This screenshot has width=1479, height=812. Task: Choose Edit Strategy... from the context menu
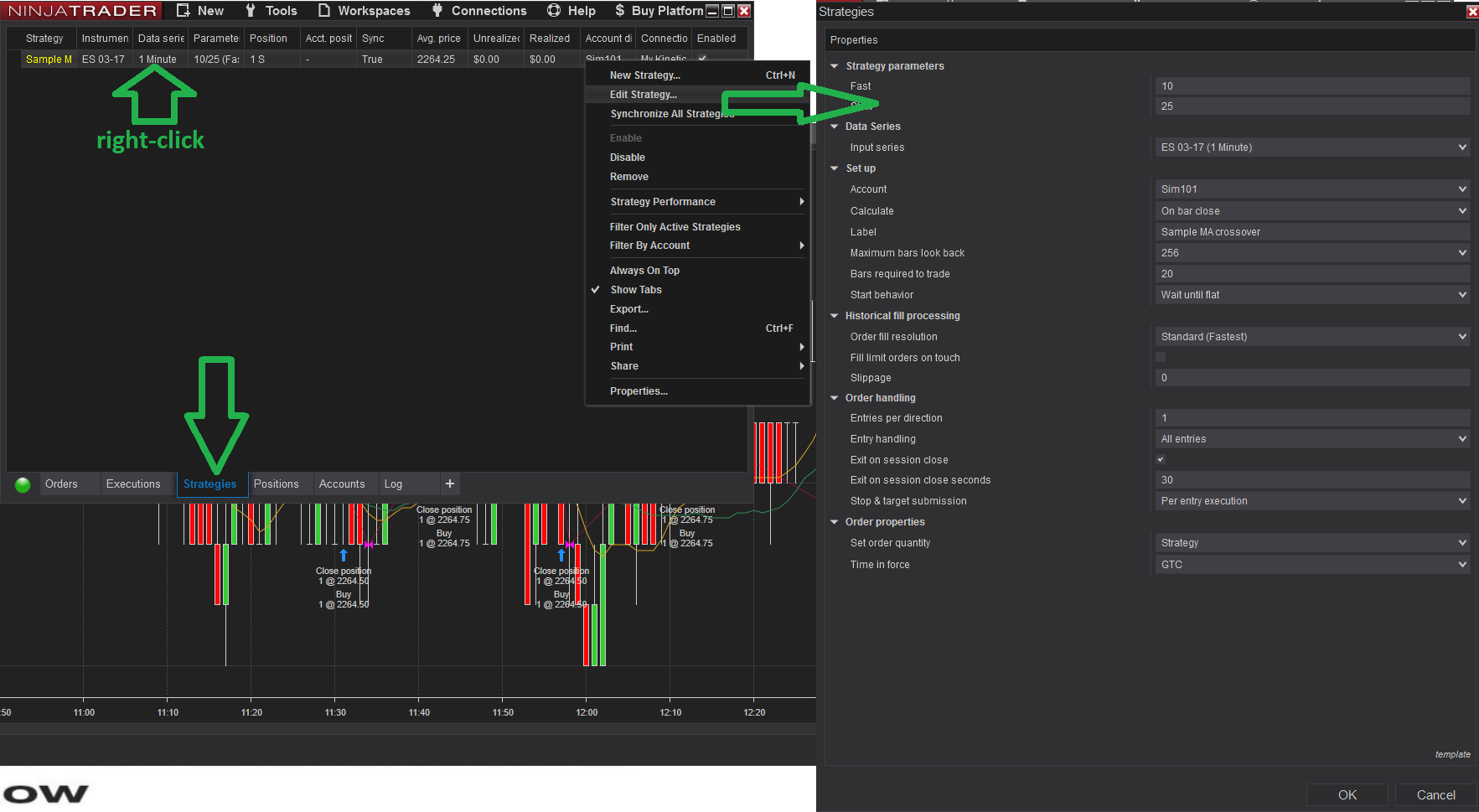click(x=697, y=95)
